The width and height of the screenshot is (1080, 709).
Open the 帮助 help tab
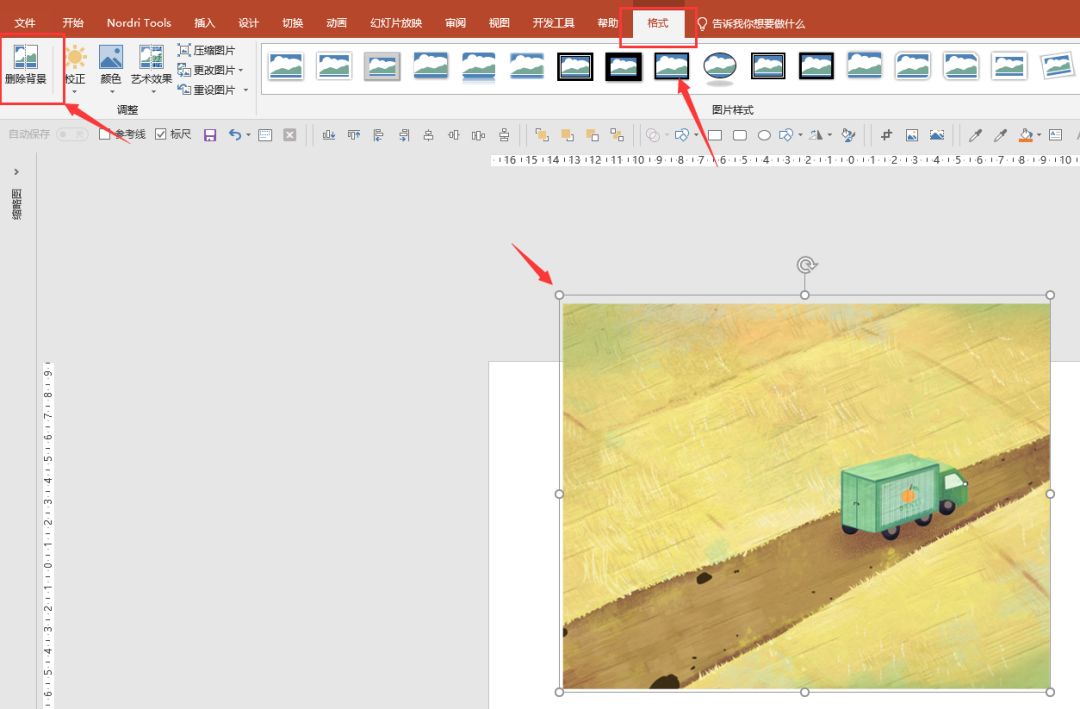click(608, 23)
